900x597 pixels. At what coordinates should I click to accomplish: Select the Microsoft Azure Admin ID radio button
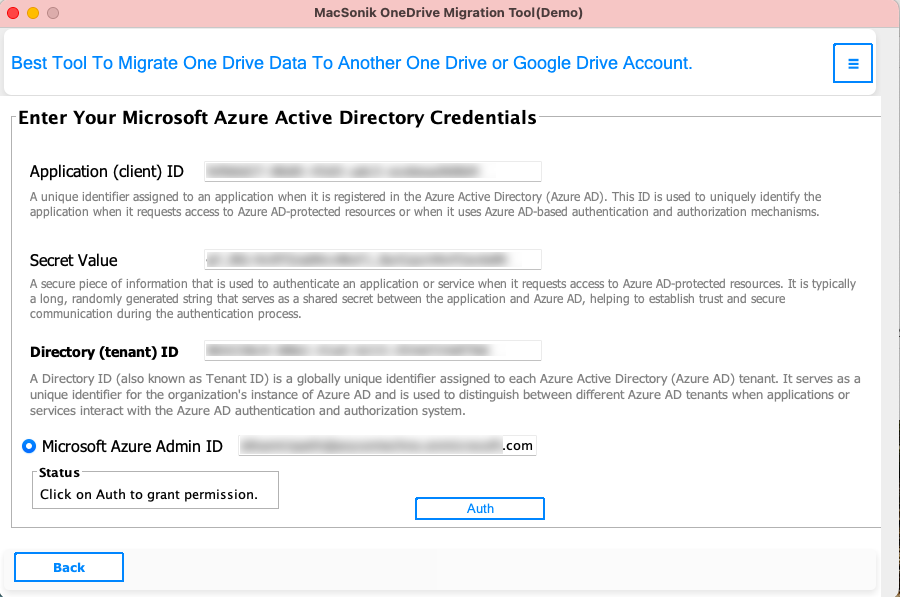(x=29, y=446)
